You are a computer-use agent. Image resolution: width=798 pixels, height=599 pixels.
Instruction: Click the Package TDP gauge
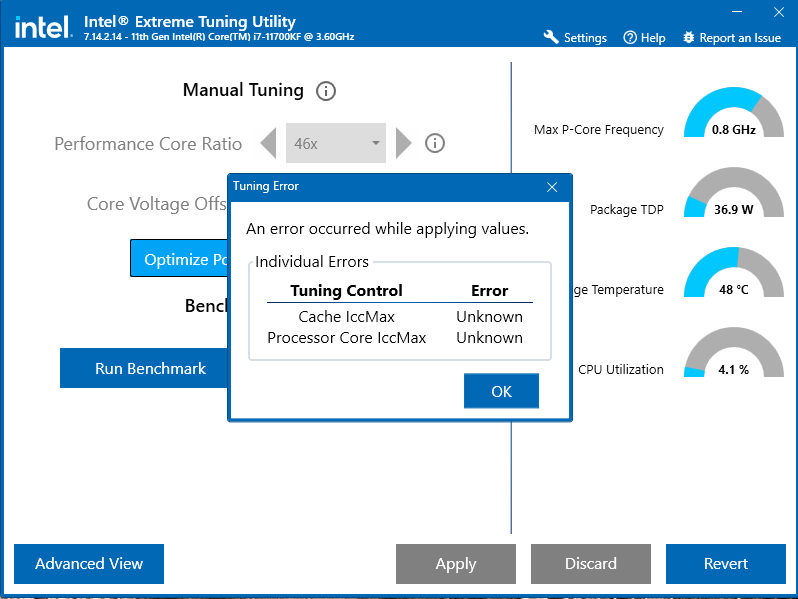click(x=733, y=192)
